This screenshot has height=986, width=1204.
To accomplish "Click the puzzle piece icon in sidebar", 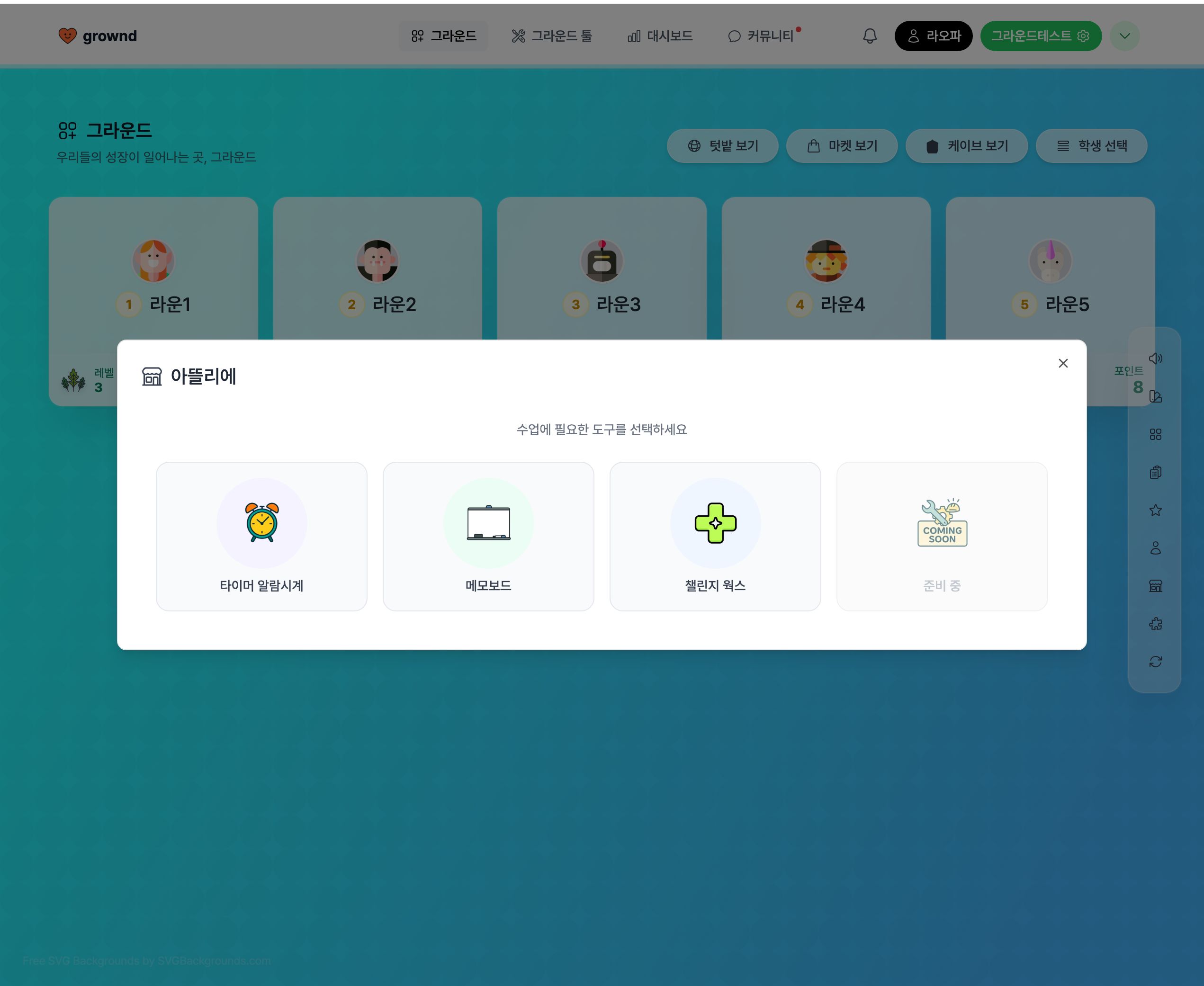I will point(1155,624).
